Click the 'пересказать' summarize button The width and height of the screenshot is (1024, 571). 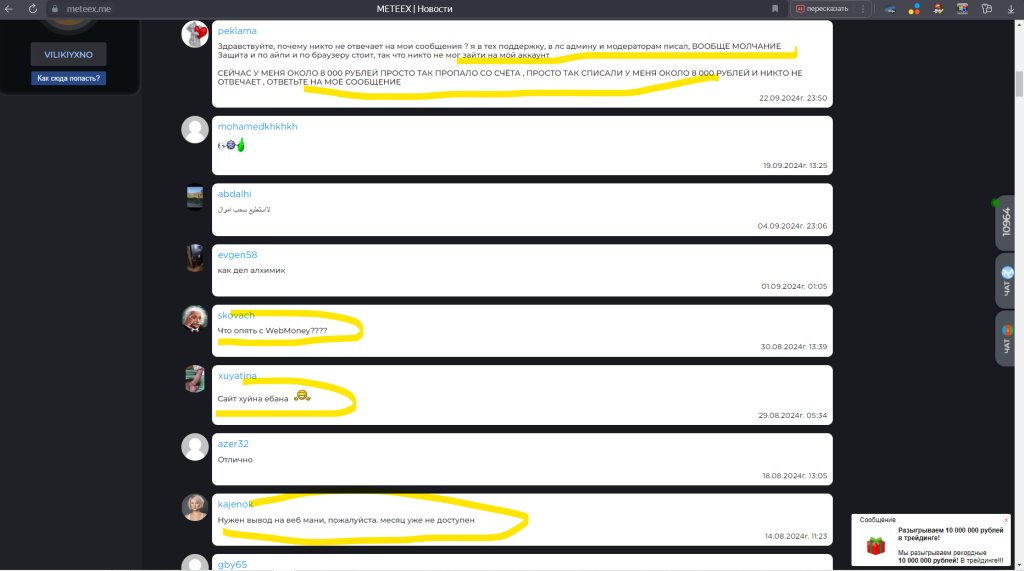point(822,9)
